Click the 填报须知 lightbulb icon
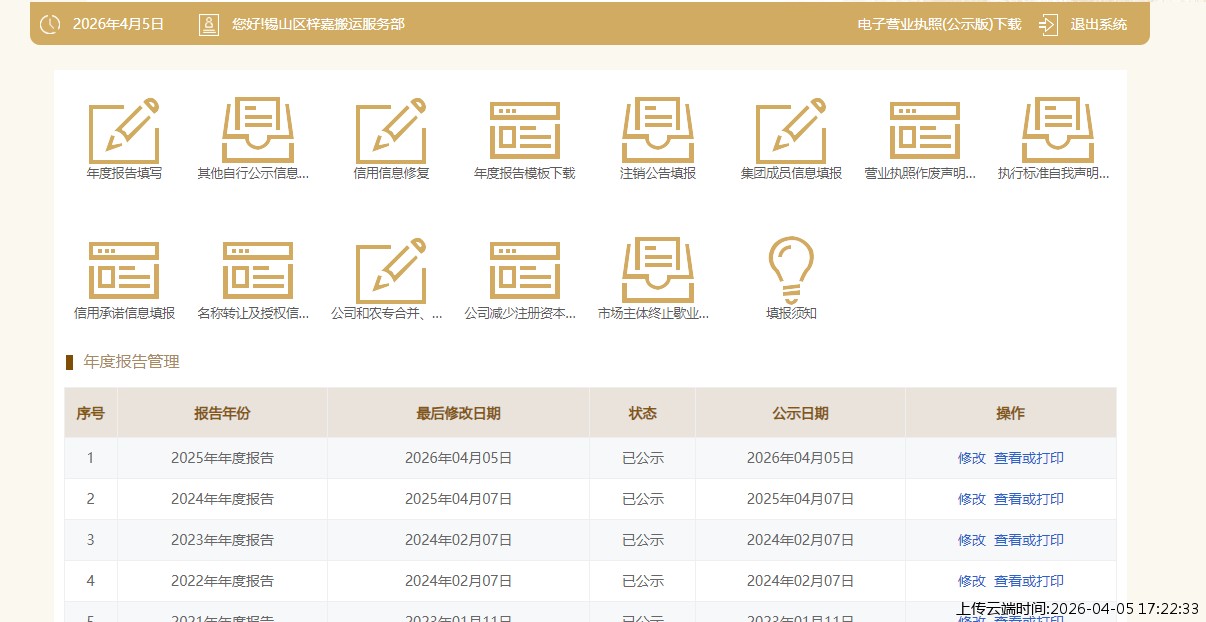The height and width of the screenshot is (622, 1206). [791, 271]
